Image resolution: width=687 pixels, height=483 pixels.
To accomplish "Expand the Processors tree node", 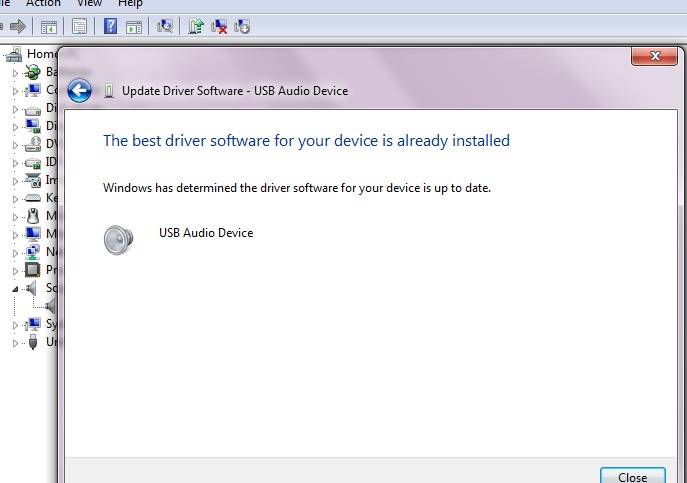I will tap(15, 271).
